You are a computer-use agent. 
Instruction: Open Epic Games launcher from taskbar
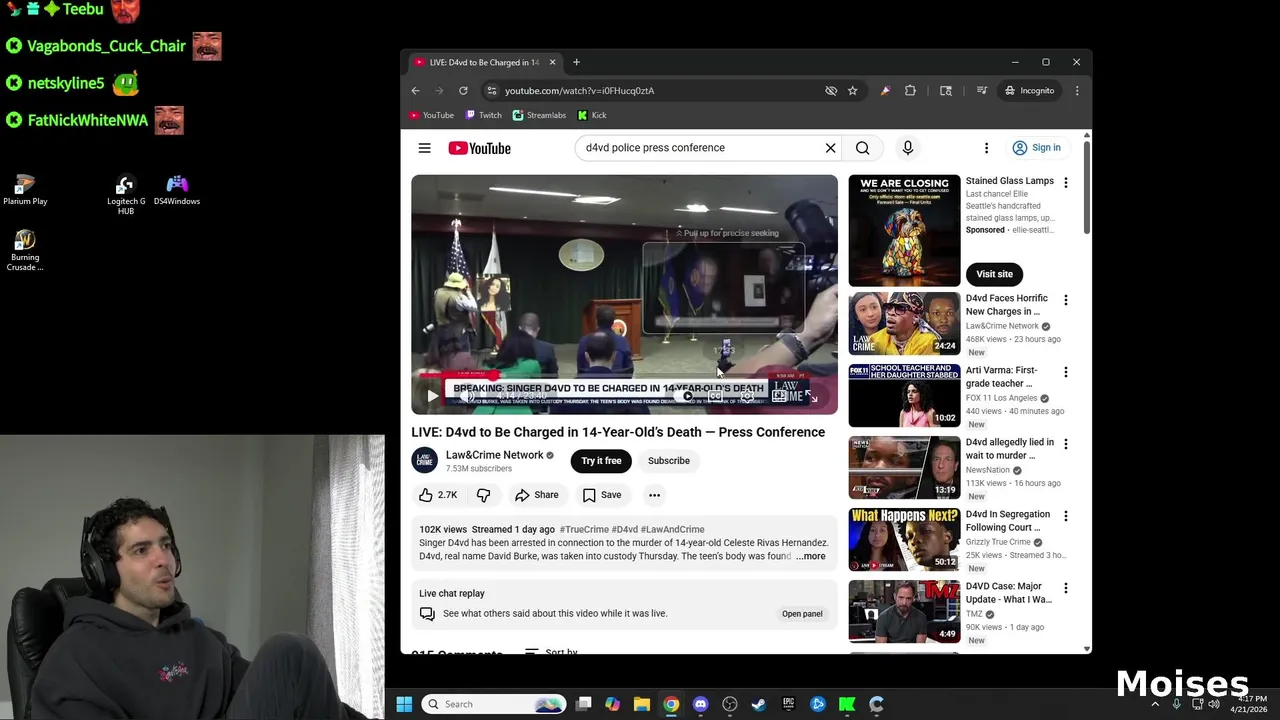point(788,704)
